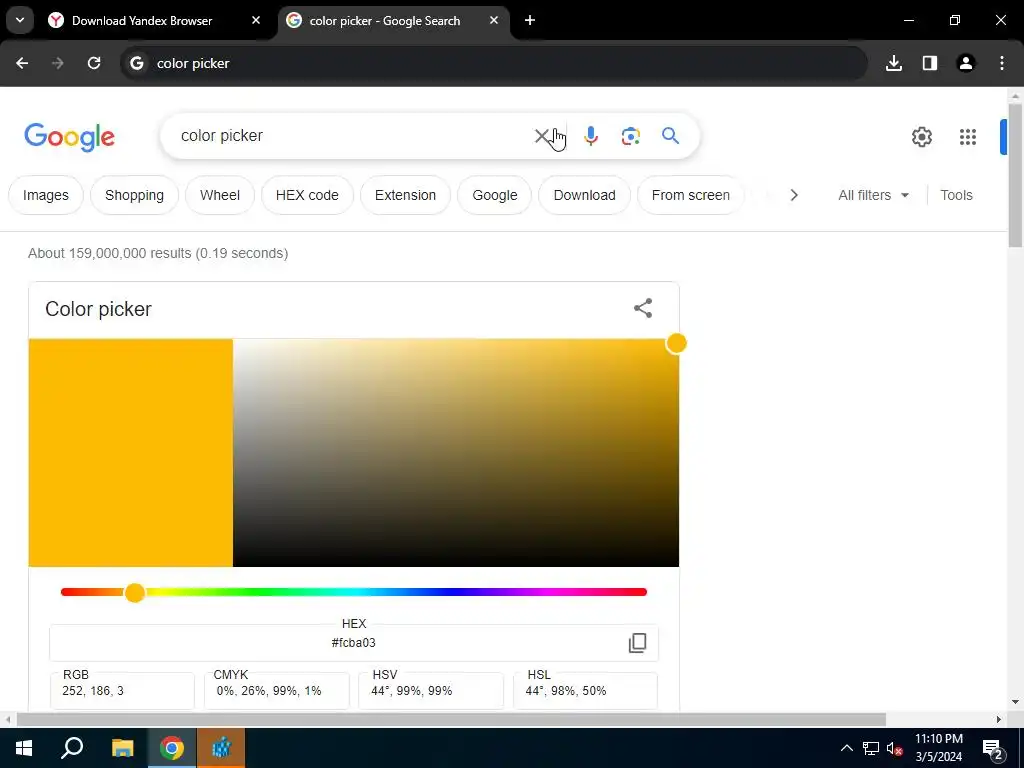The height and width of the screenshot is (768, 1024).
Task: Copy the HEX code to clipboard
Action: click(x=637, y=643)
